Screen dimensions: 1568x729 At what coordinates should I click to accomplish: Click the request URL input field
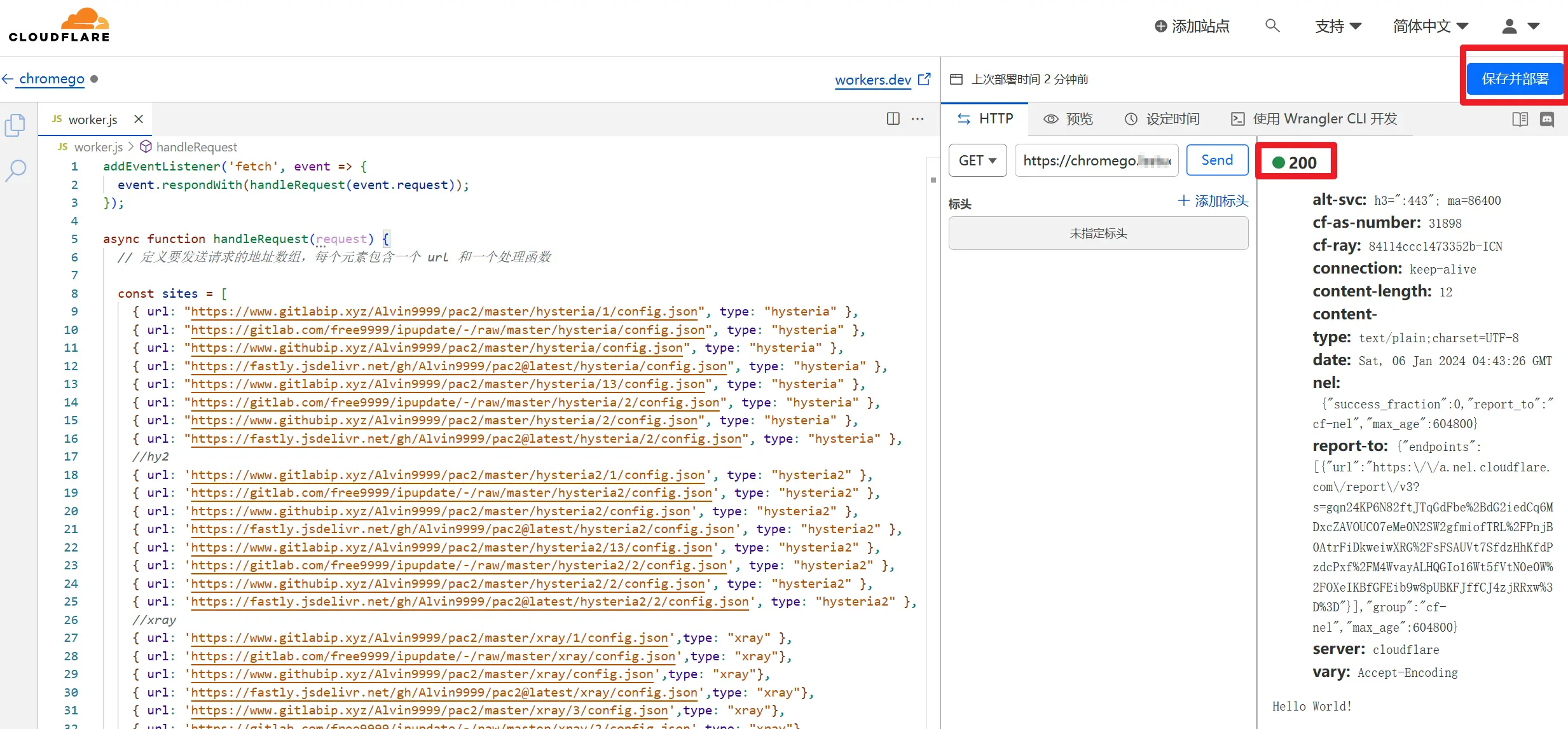pyautogui.click(x=1096, y=160)
